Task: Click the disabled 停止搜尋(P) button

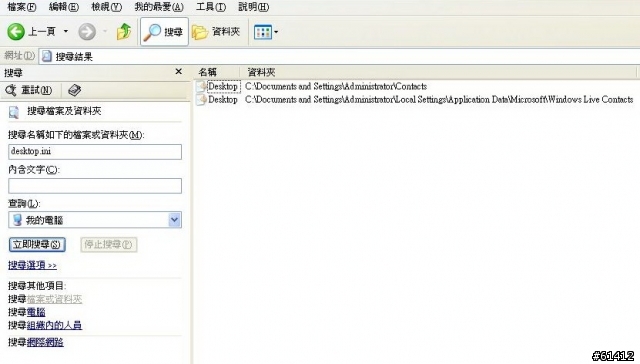Action: 109,244
